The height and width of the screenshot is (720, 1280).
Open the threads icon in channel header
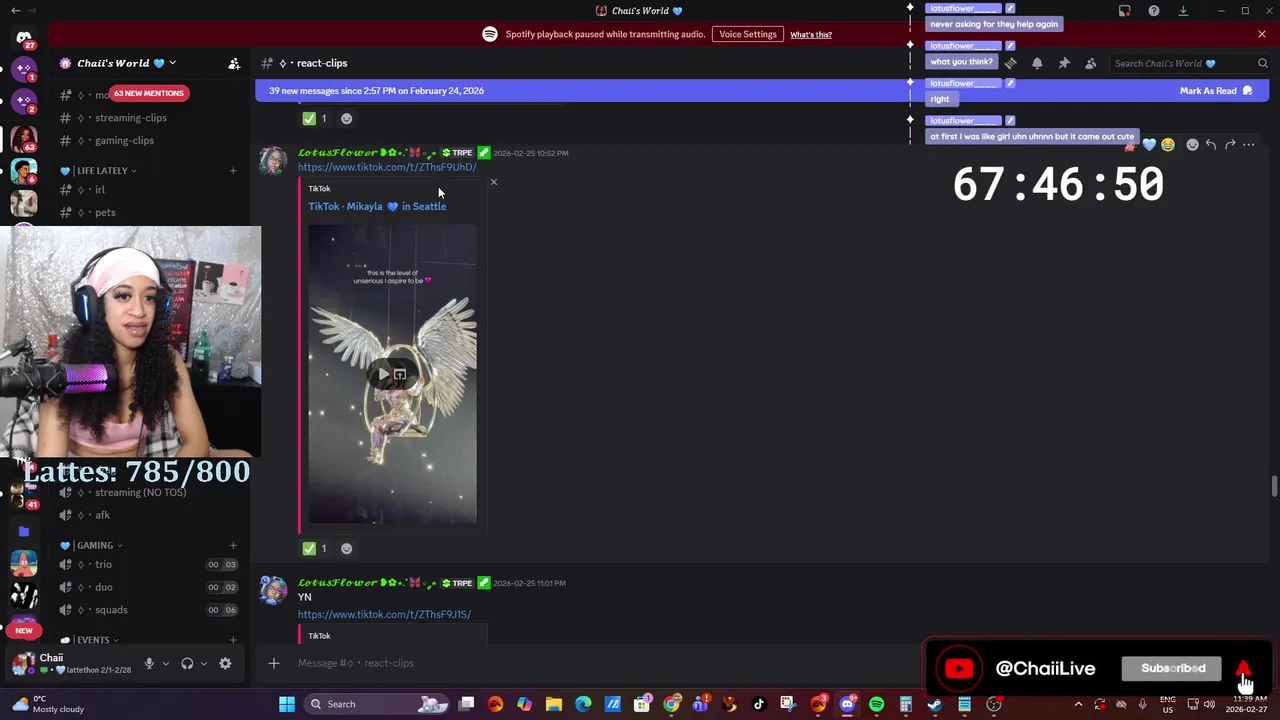point(1010,63)
